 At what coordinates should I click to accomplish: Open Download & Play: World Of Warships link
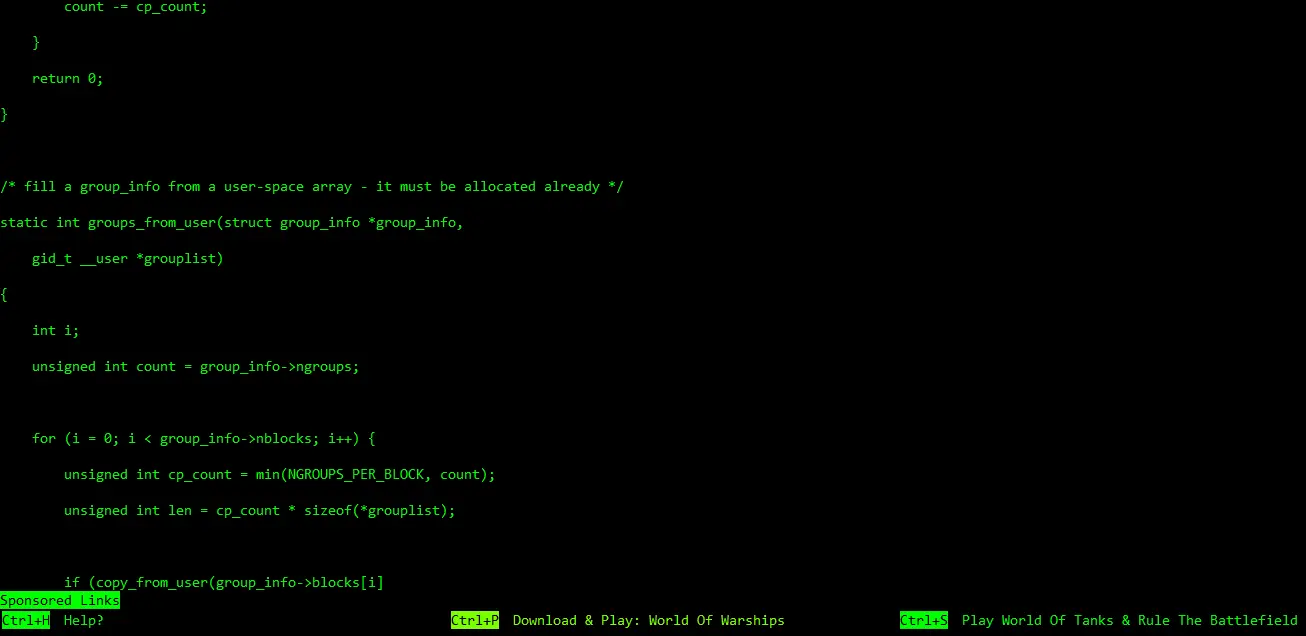point(648,620)
